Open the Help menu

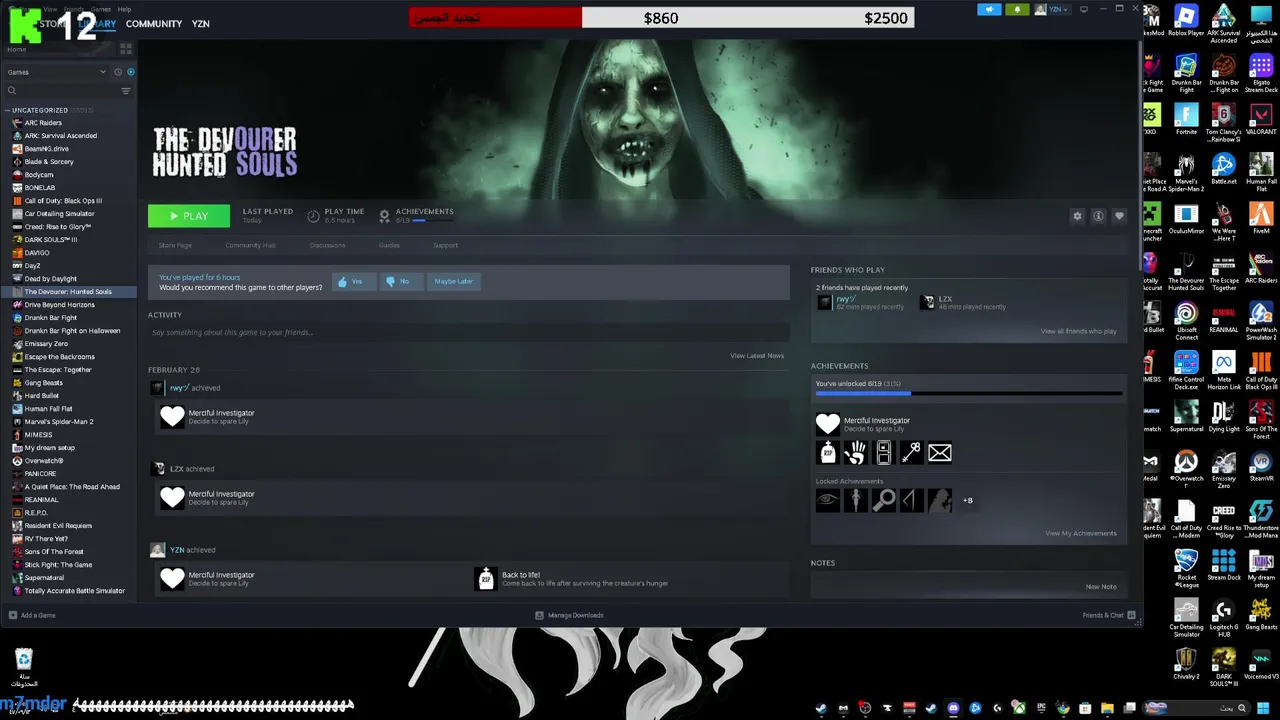pos(124,9)
